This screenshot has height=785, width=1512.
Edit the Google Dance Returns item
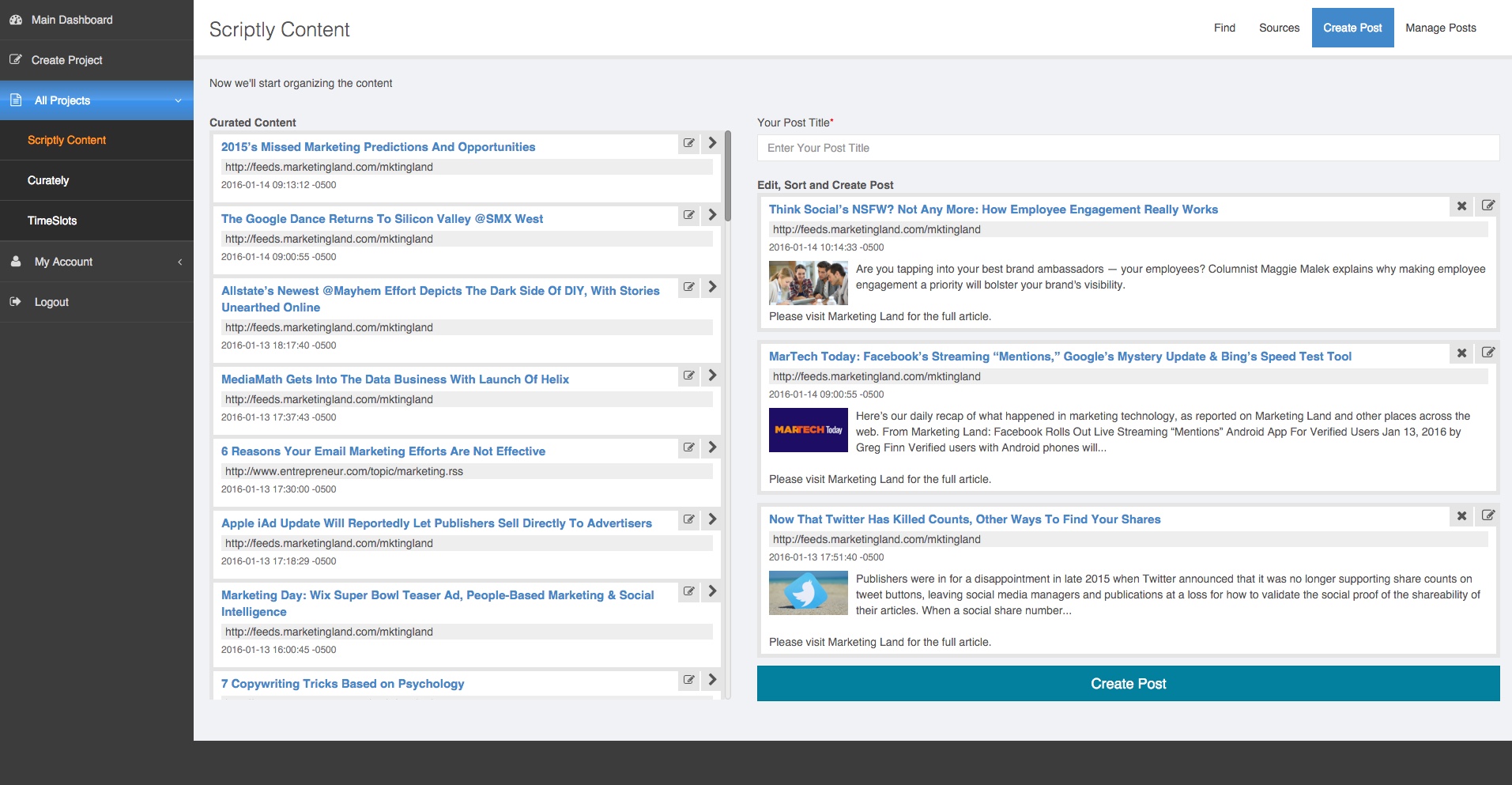tap(689, 215)
